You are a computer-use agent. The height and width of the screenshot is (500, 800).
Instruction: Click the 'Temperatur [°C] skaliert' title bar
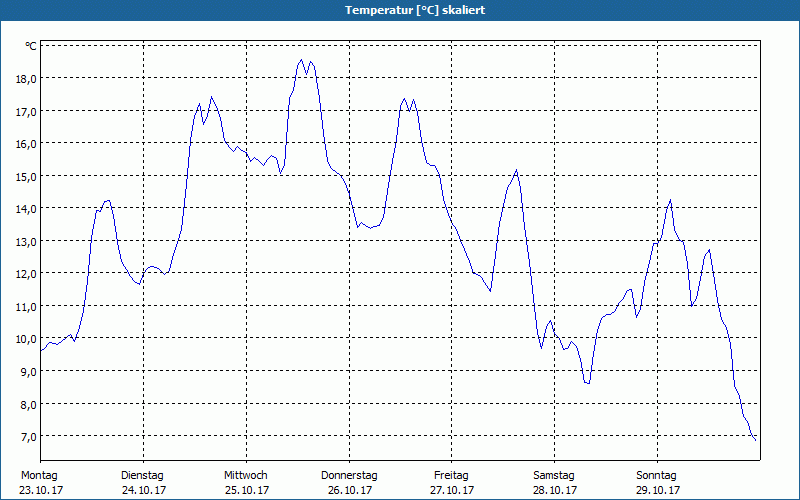[x=400, y=10]
